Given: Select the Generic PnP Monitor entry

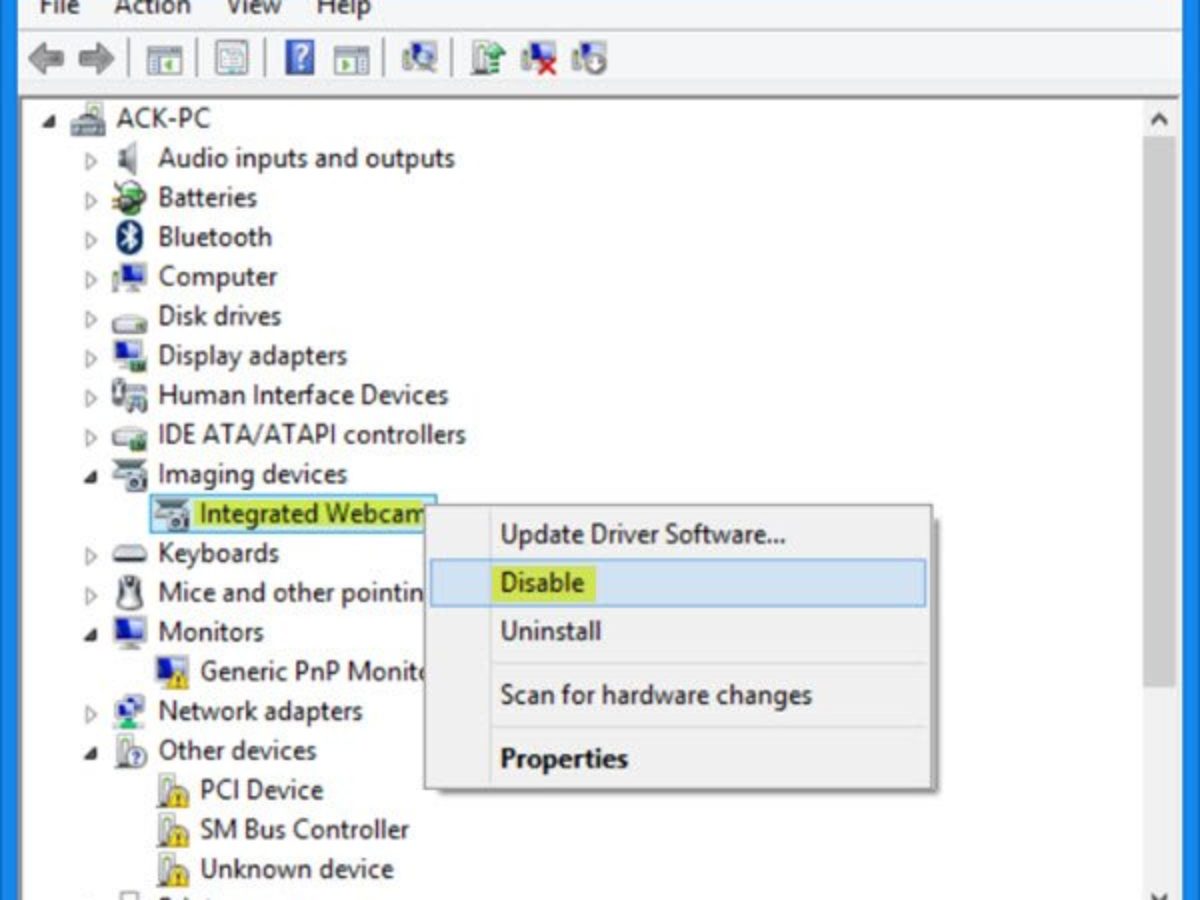Looking at the screenshot, I should (313, 671).
